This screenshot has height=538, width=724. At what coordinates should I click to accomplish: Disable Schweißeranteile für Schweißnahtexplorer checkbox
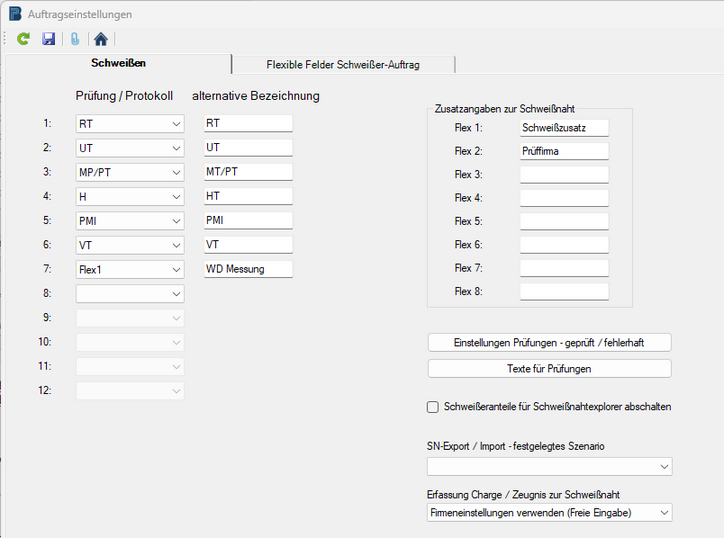click(433, 407)
